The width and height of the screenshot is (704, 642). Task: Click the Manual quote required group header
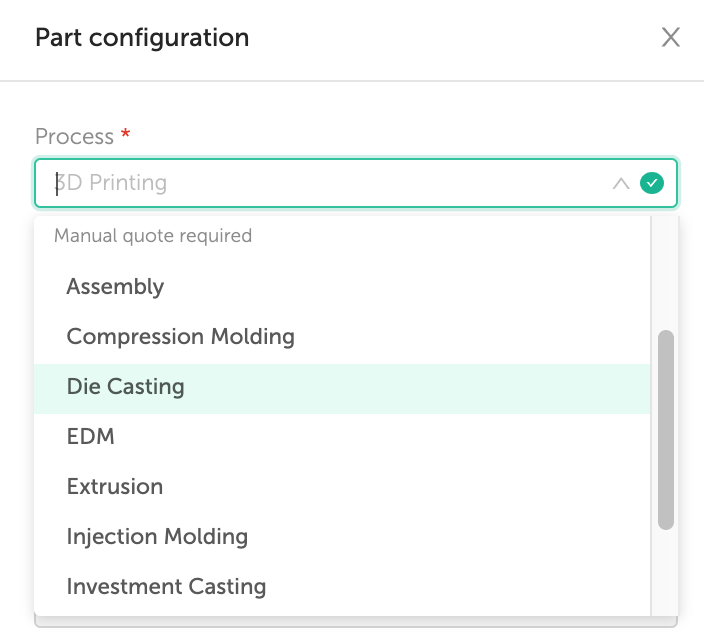(153, 236)
